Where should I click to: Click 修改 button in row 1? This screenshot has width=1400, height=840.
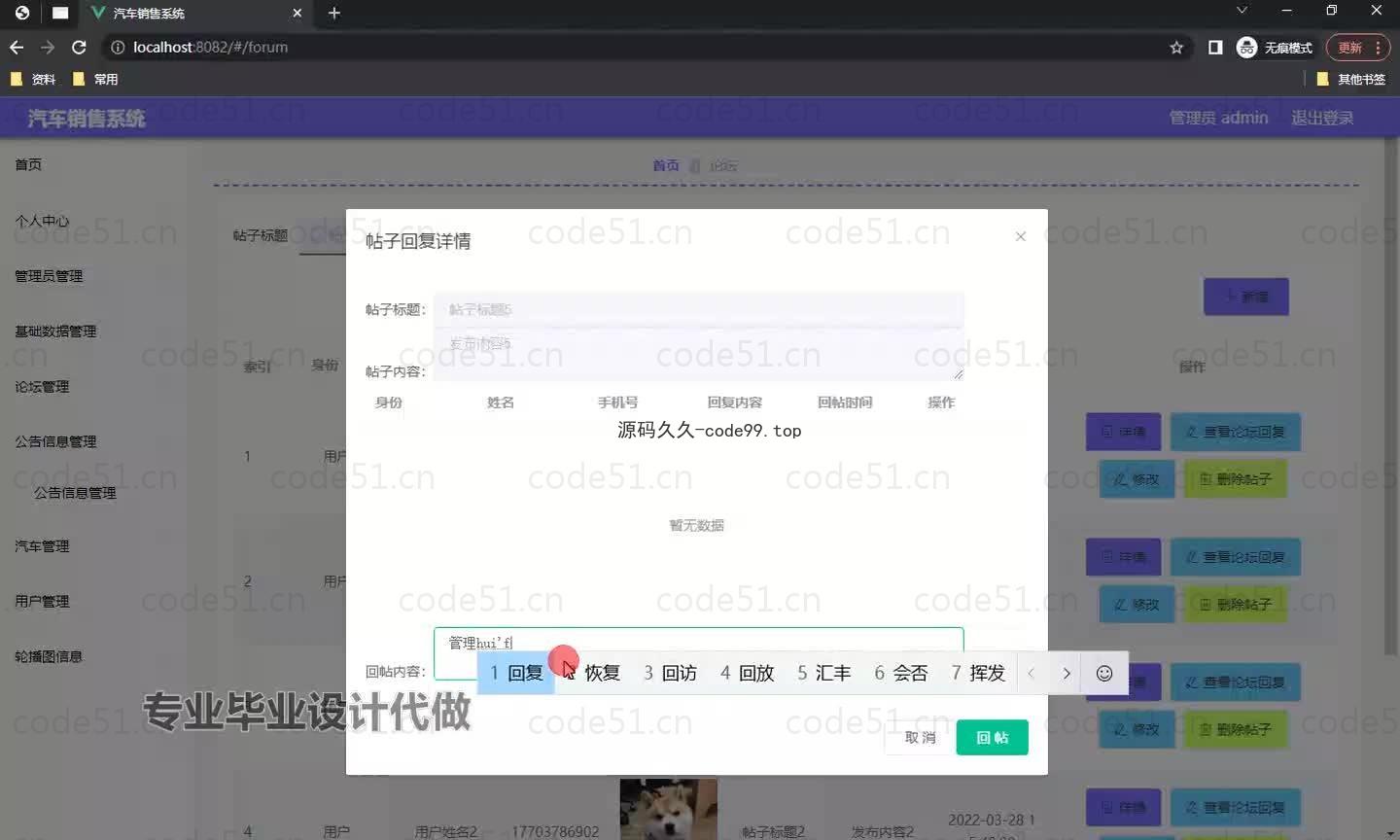[x=1137, y=479]
